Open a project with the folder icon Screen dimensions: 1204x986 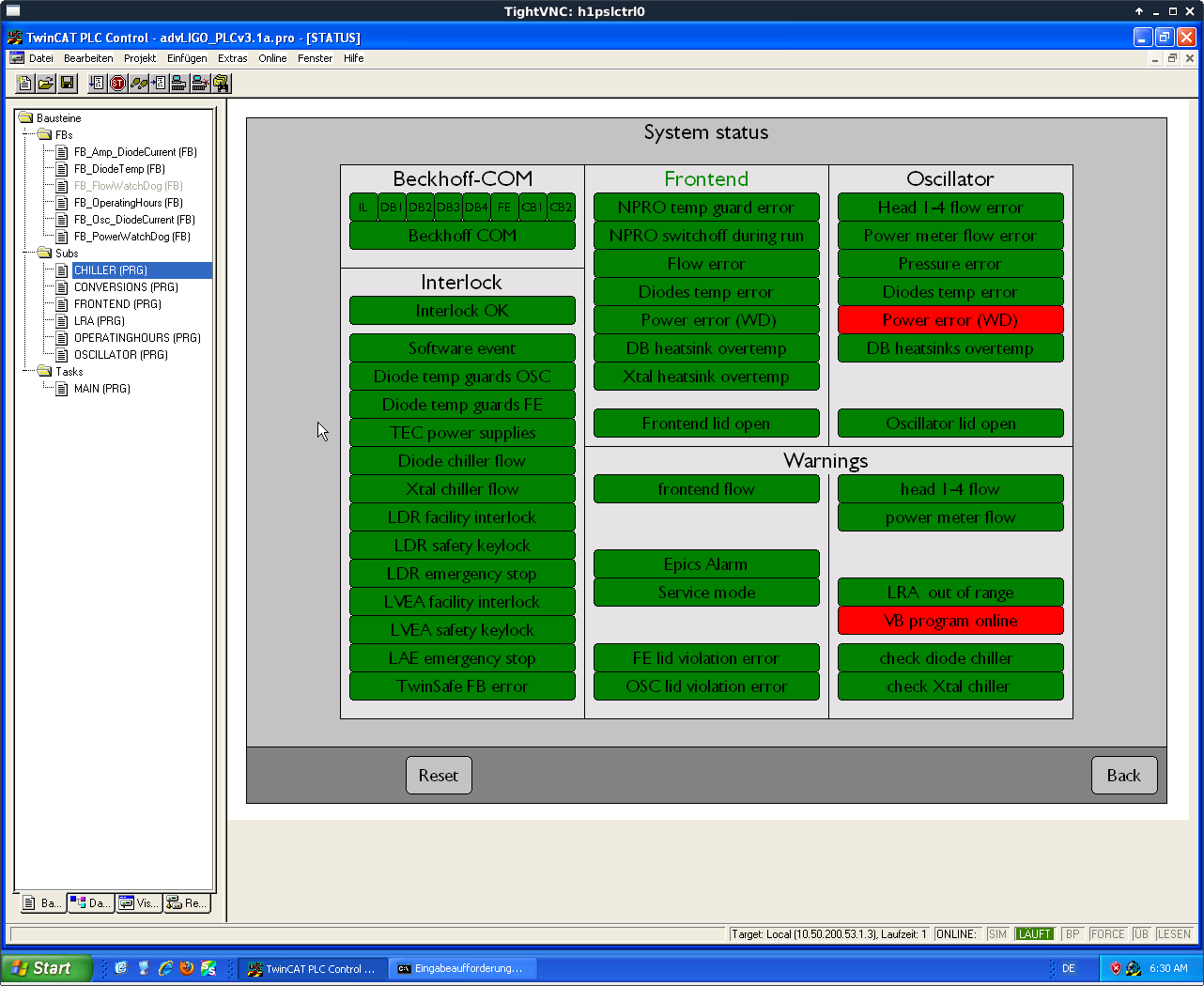click(45, 84)
